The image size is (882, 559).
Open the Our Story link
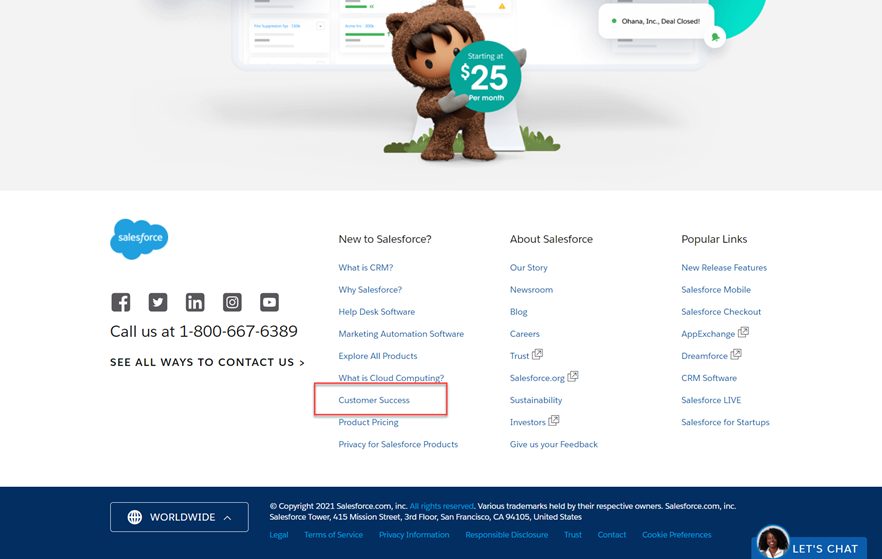[529, 268]
